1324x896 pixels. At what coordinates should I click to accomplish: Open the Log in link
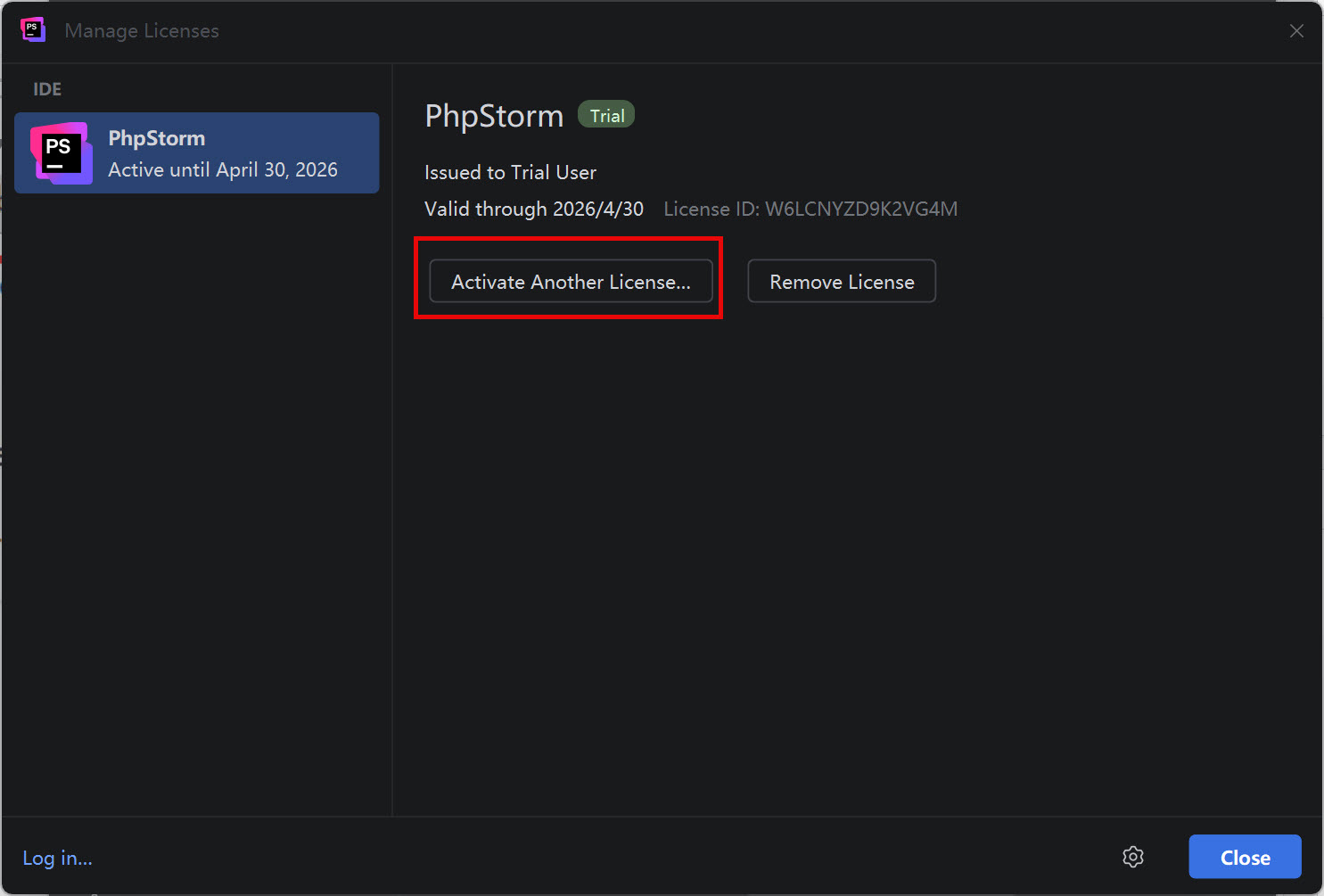pos(57,858)
